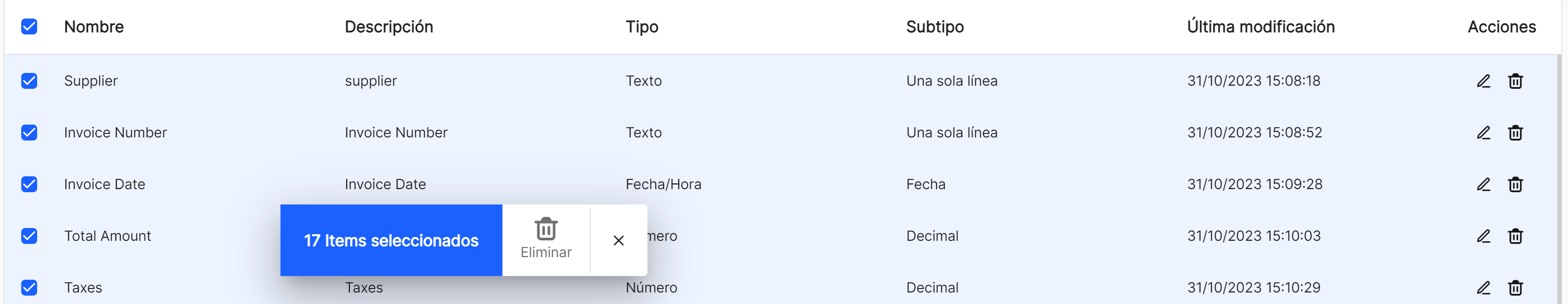The width and height of the screenshot is (1568, 304).
Task: Deselect the Taxes row checkbox
Action: click(29, 288)
